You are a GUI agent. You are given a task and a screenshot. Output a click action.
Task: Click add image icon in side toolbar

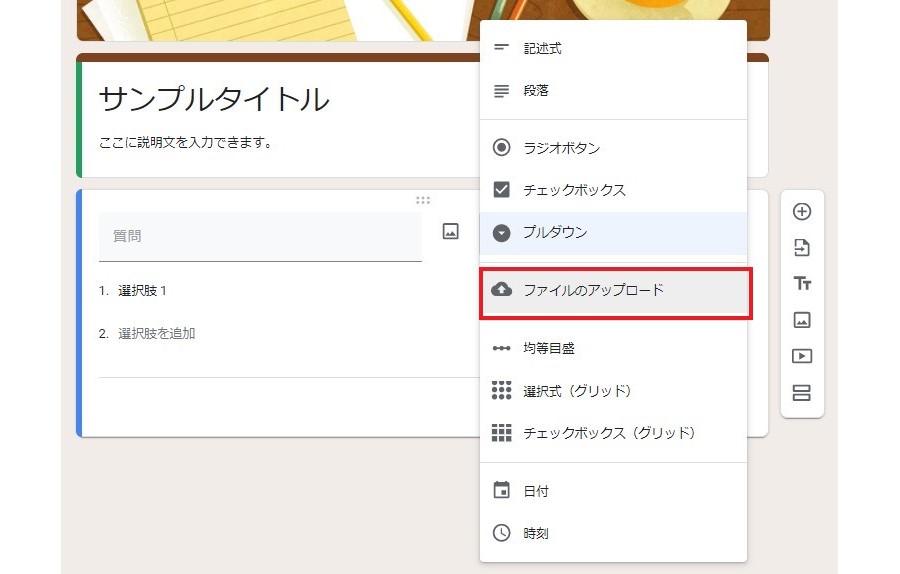[801, 320]
